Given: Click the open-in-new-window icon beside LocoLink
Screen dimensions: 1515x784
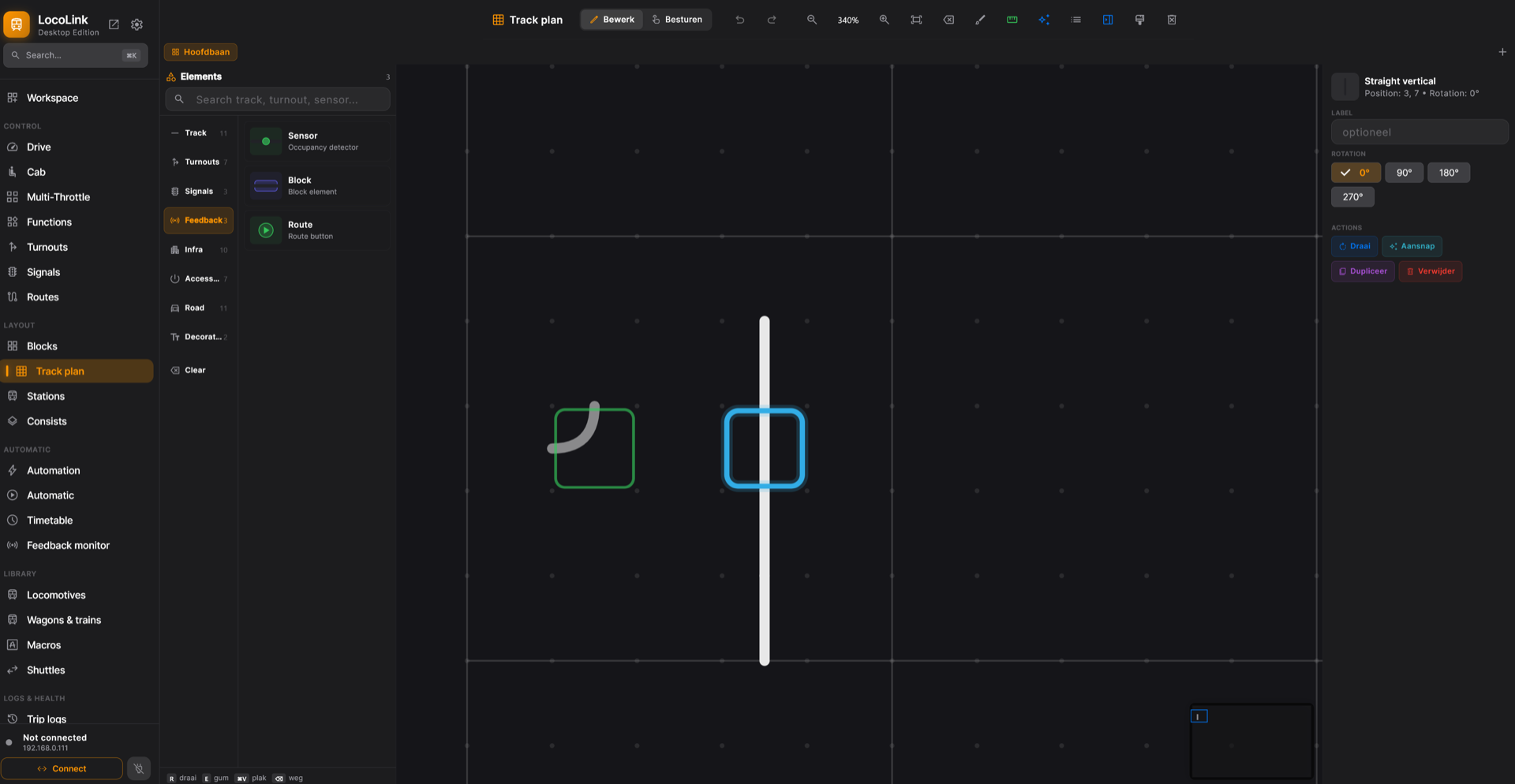Looking at the screenshot, I should (114, 24).
